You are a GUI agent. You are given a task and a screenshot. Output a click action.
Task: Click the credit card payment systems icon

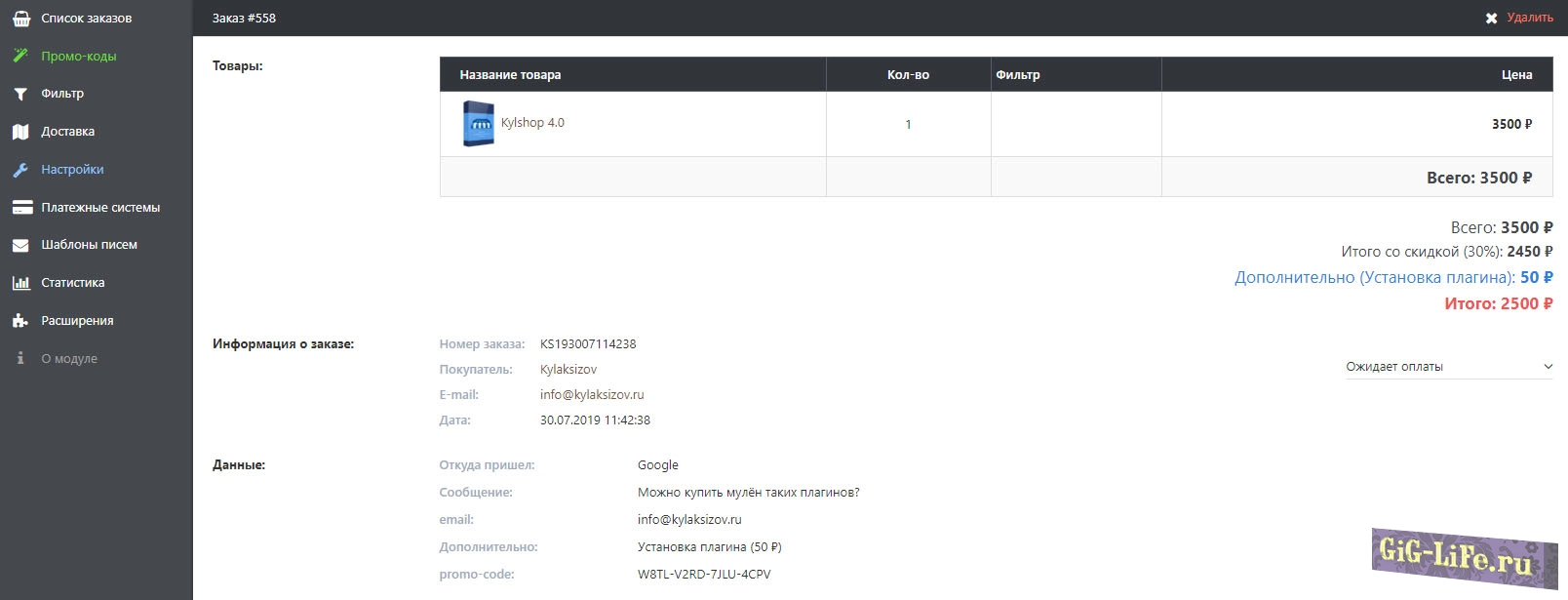21,208
